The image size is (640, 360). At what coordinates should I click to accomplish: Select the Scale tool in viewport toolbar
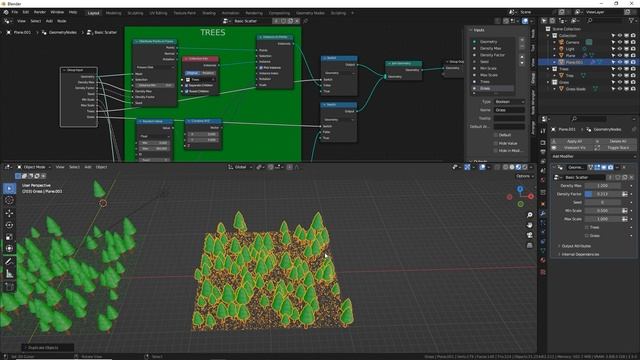[9, 237]
